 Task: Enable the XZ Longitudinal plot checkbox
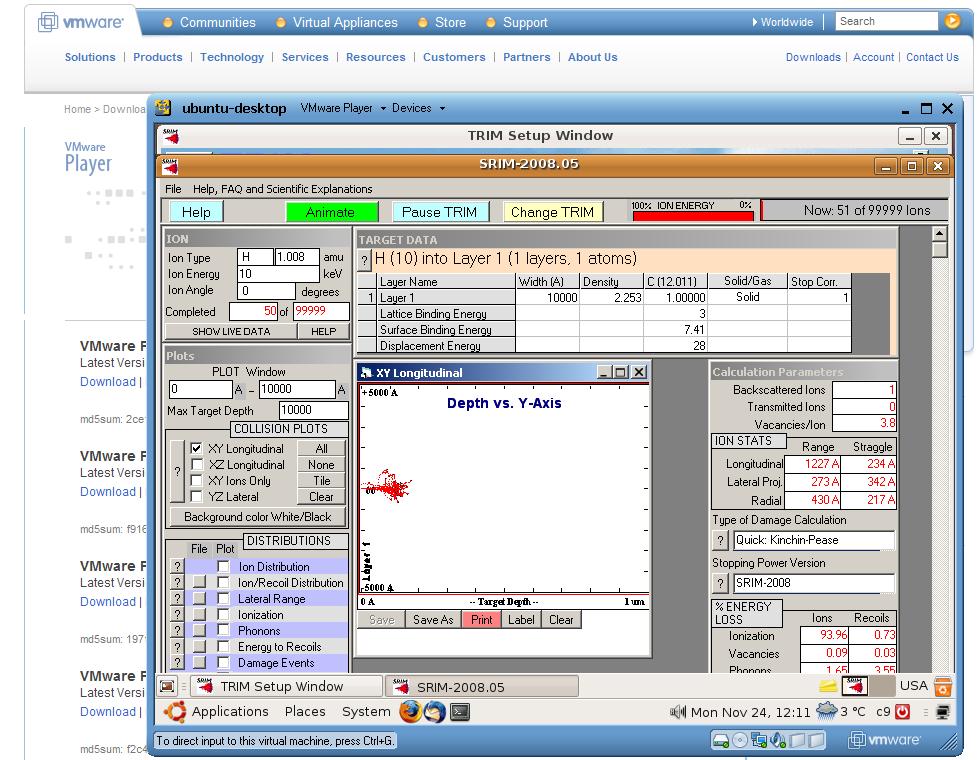pyautogui.click(x=196, y=464)
